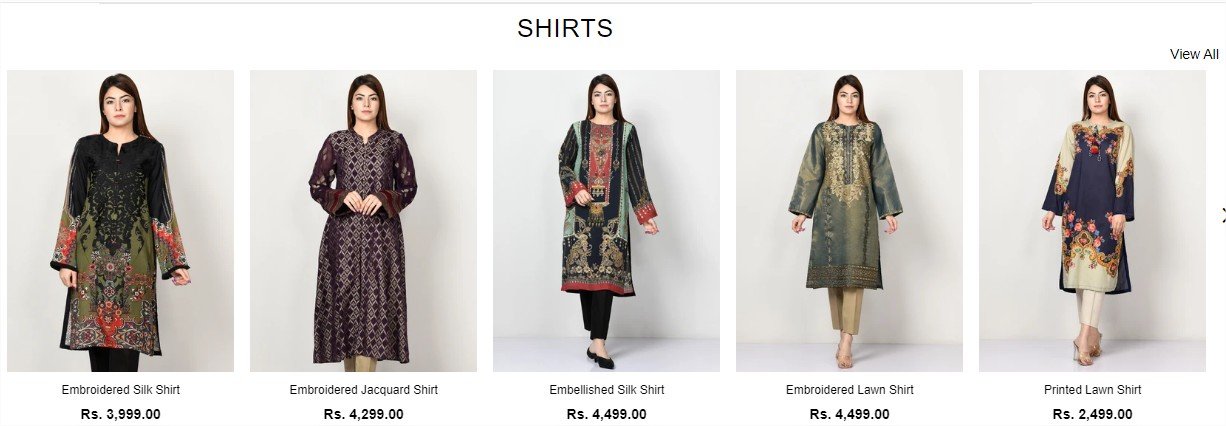Click the Embroidered Silk Shirt title

click(x=120, y=390)
